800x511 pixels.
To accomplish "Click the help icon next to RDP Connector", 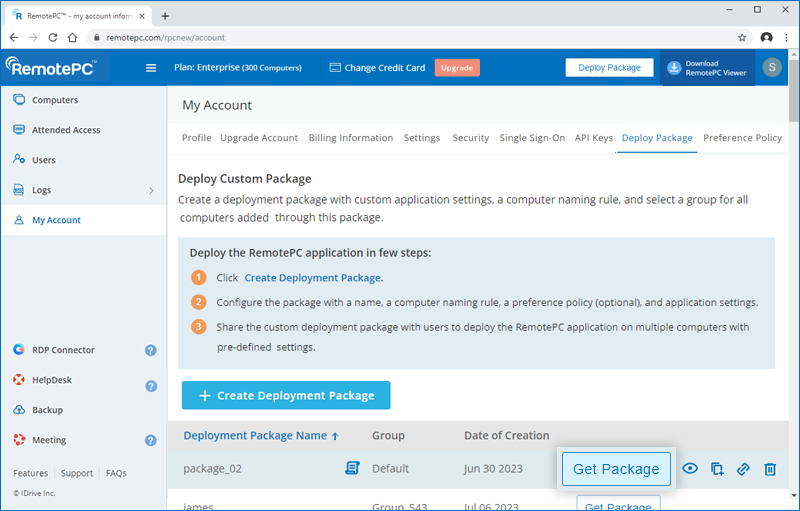I will tap(151, 350).
